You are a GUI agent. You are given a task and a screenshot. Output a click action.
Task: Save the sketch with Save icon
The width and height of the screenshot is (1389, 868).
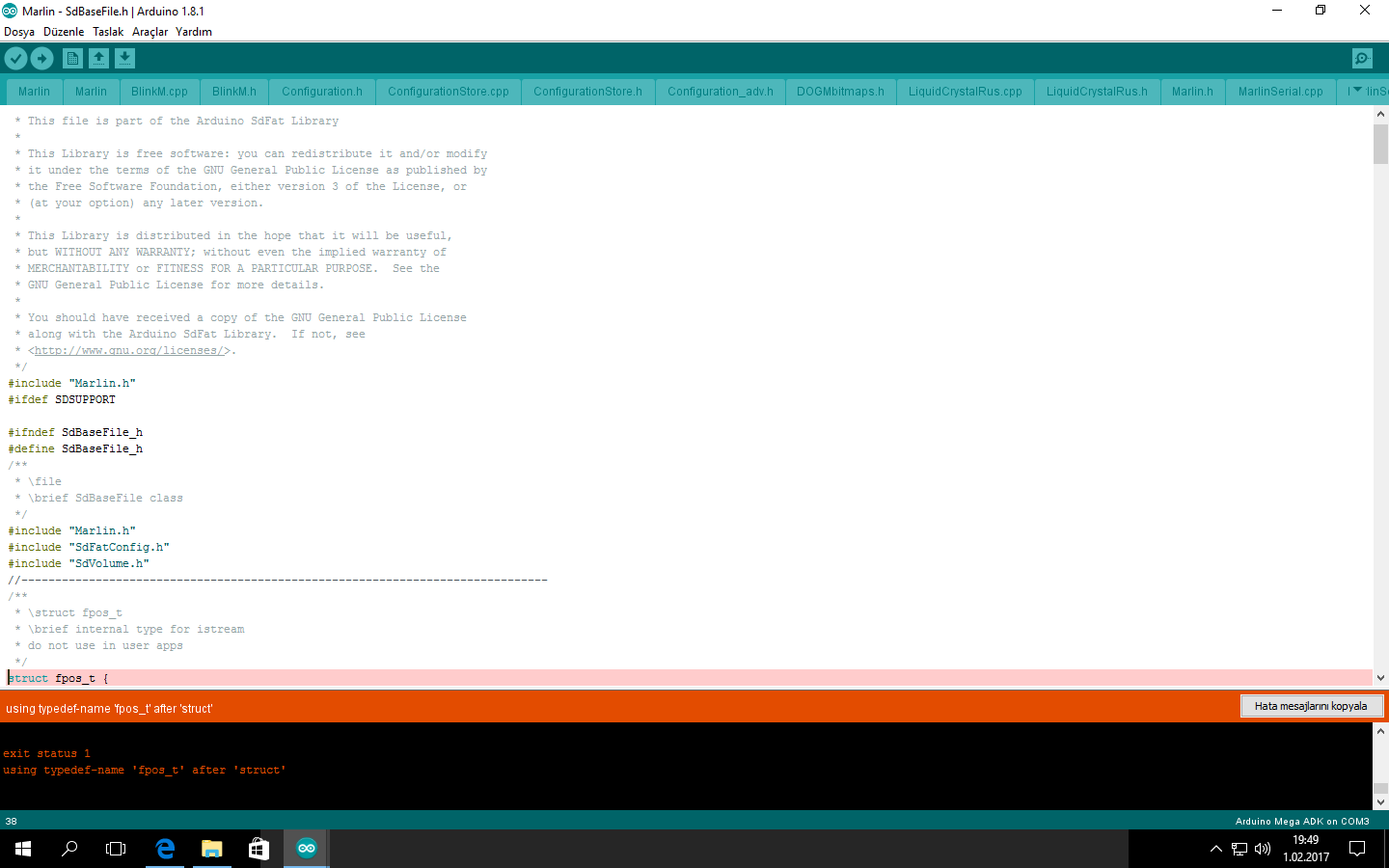[x=124, y=59]
